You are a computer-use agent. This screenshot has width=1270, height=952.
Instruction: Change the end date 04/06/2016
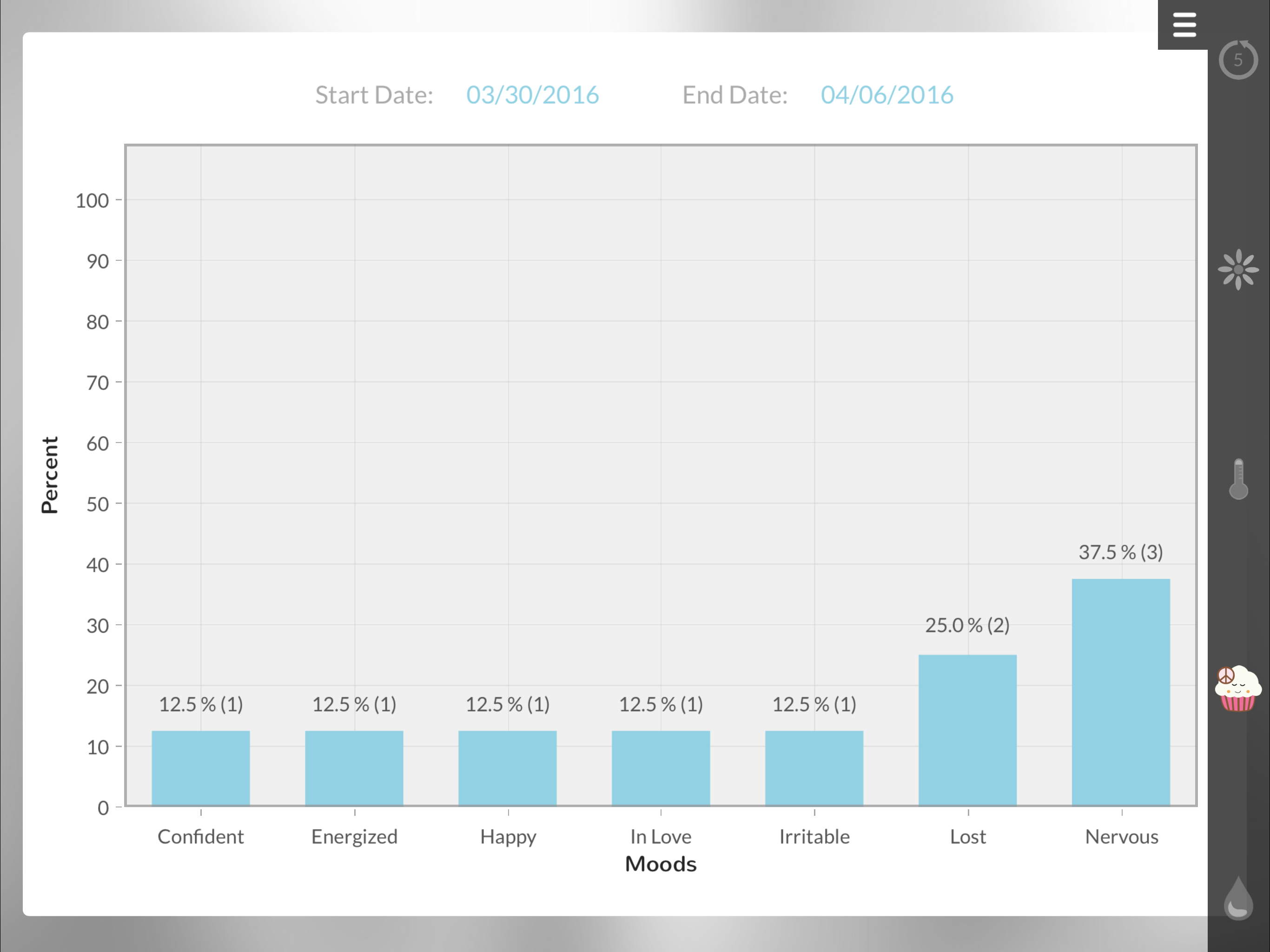pos(886,95)
